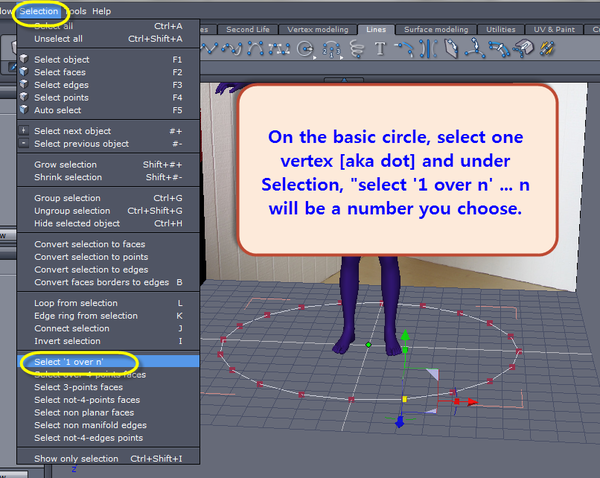Click the cube icon beside Auto select
Viewport: 600px width, 478px height.
(24, 109)
